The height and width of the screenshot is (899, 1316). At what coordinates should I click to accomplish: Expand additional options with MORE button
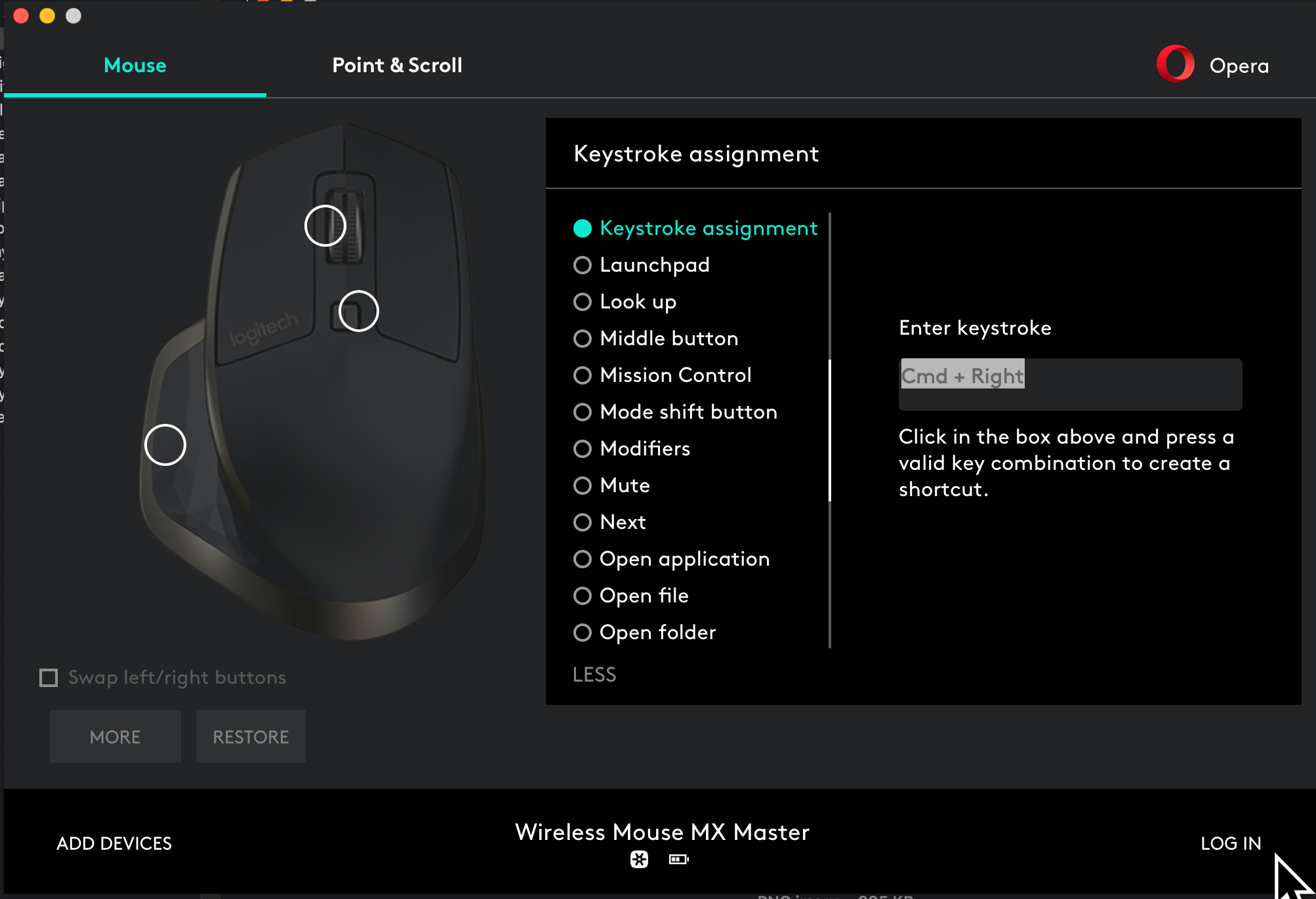(x=115, y=737)
